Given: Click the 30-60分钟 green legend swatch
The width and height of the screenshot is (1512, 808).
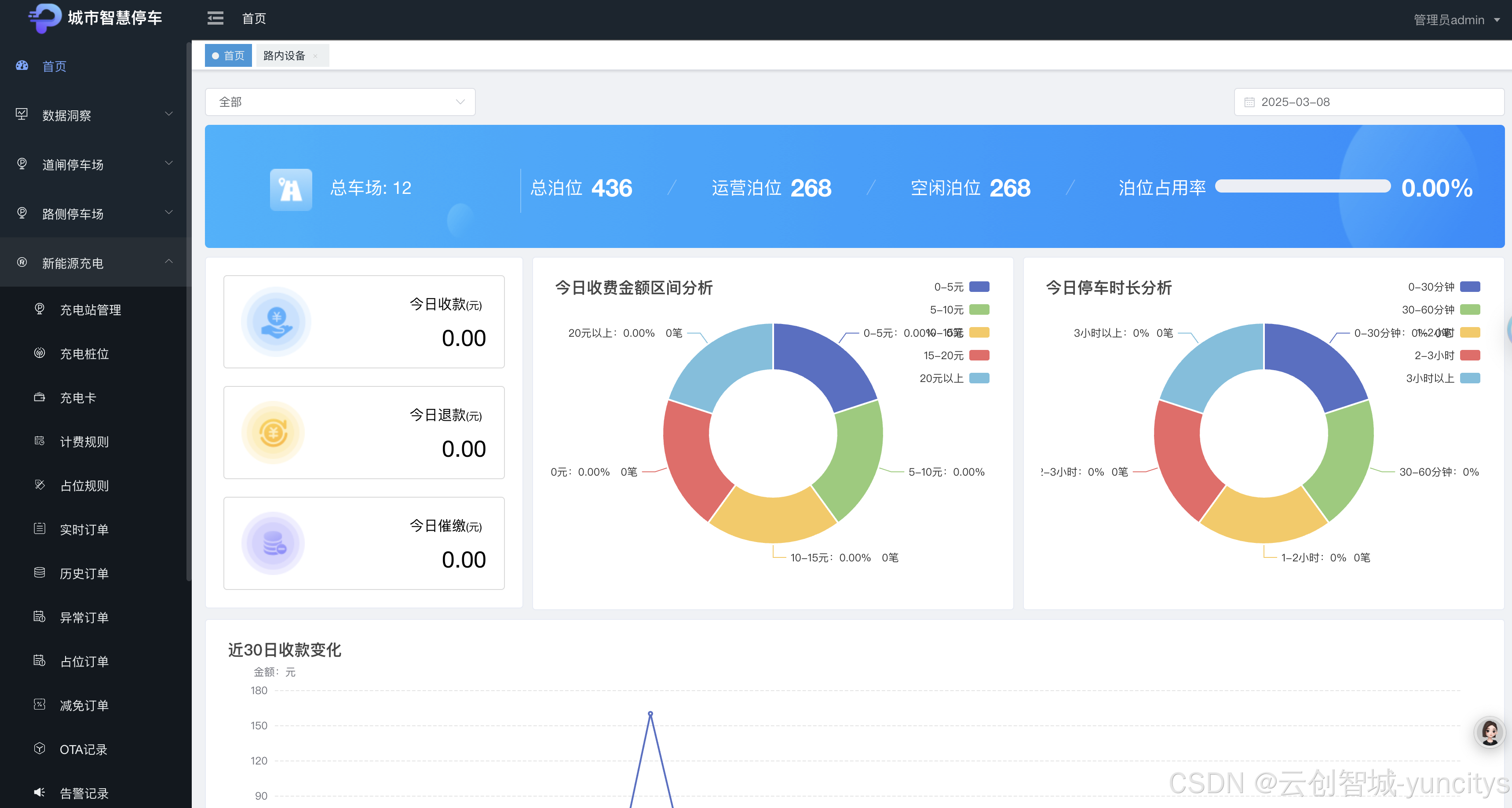Looking at the screenshot, I should [1469, 310].
